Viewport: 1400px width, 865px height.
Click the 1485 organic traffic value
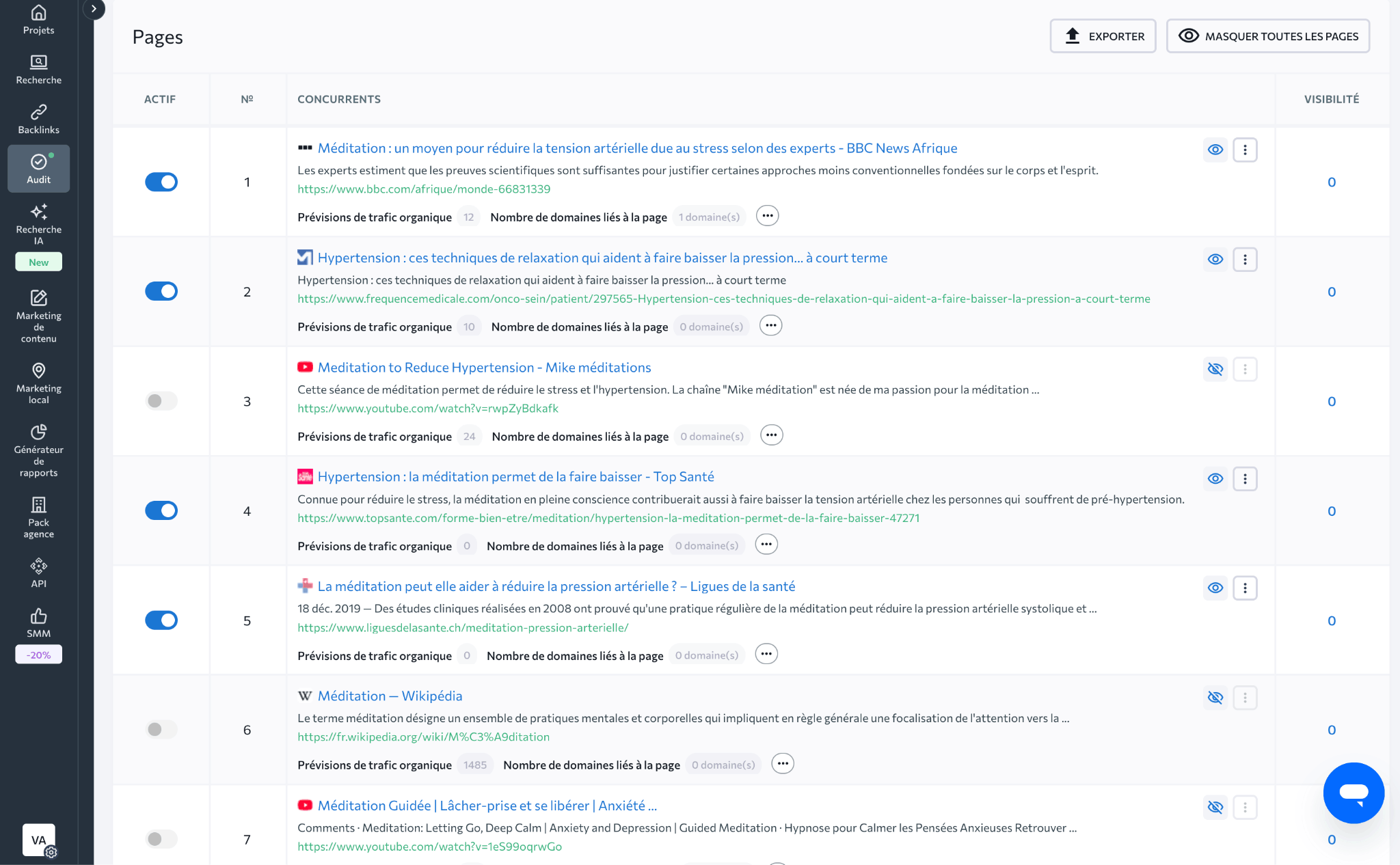point(475,765)
